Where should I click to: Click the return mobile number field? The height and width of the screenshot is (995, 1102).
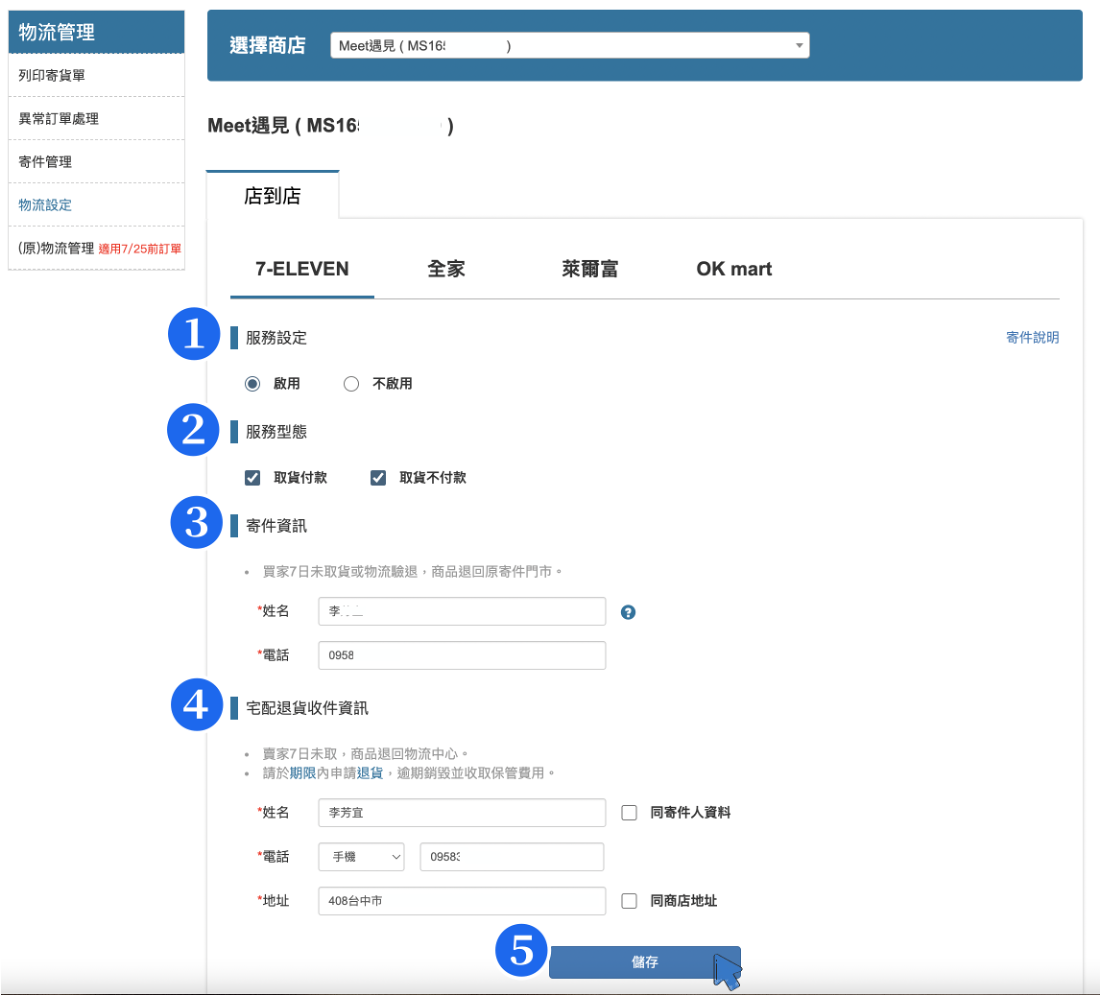512,857
